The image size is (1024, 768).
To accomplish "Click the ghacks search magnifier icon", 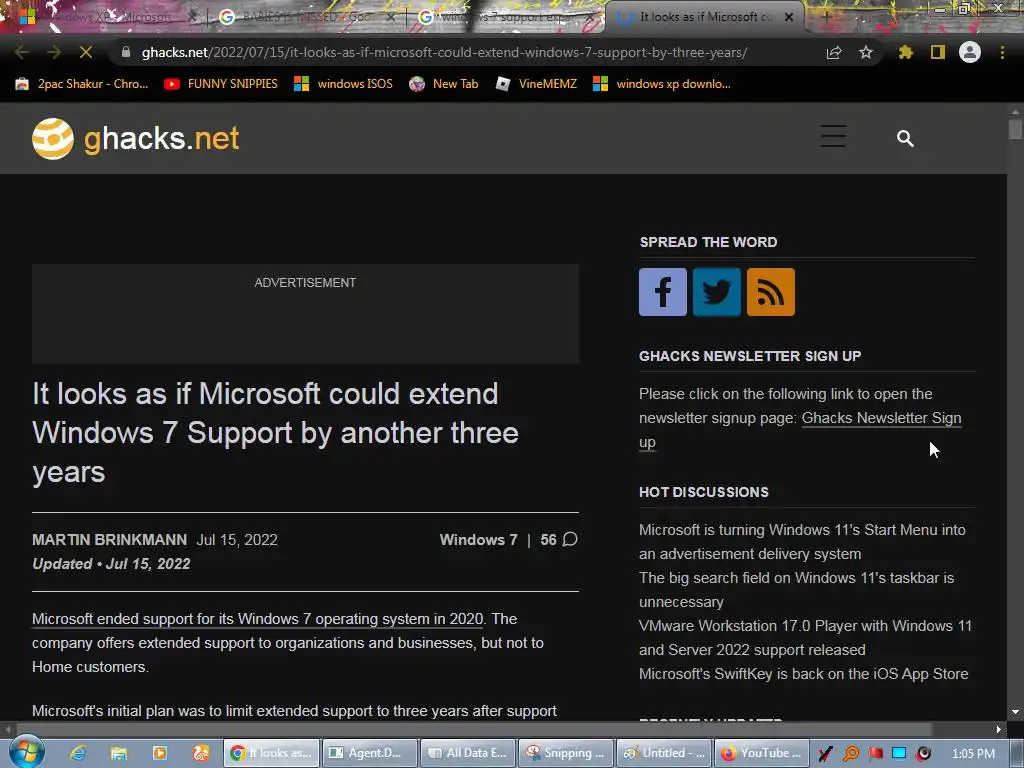I will (905, 138).
